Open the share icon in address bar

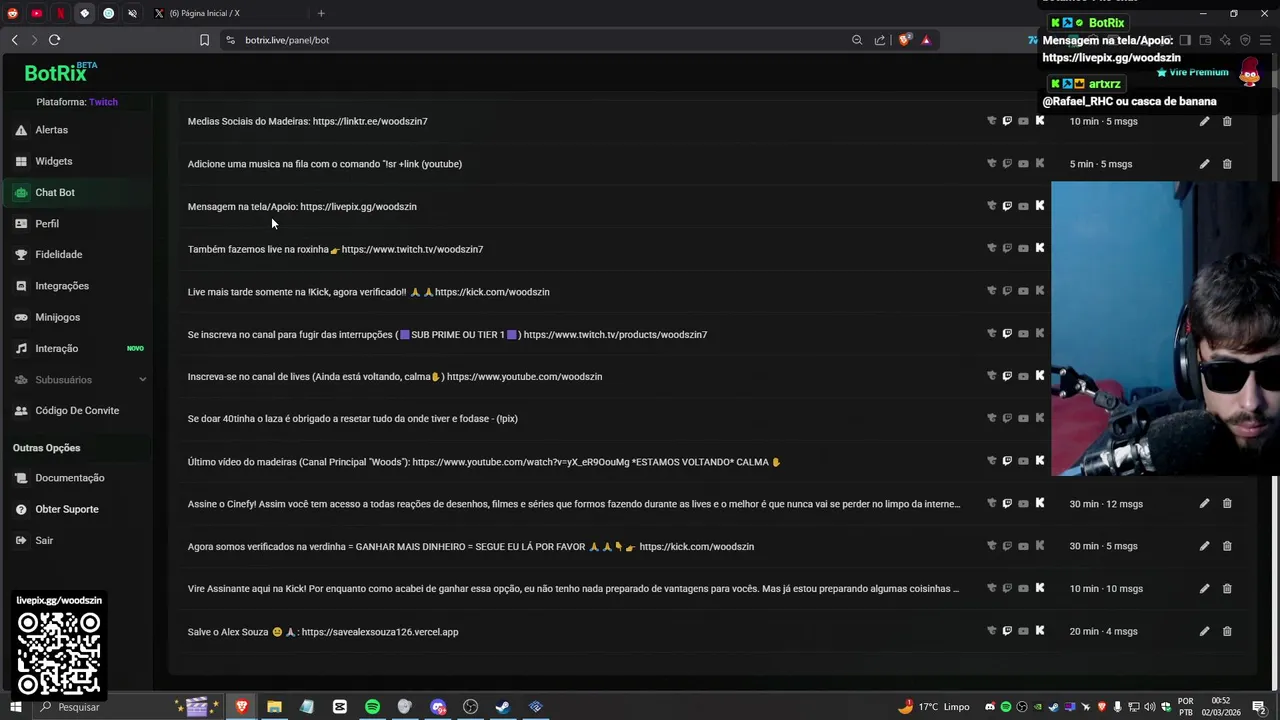coord(880,40)
